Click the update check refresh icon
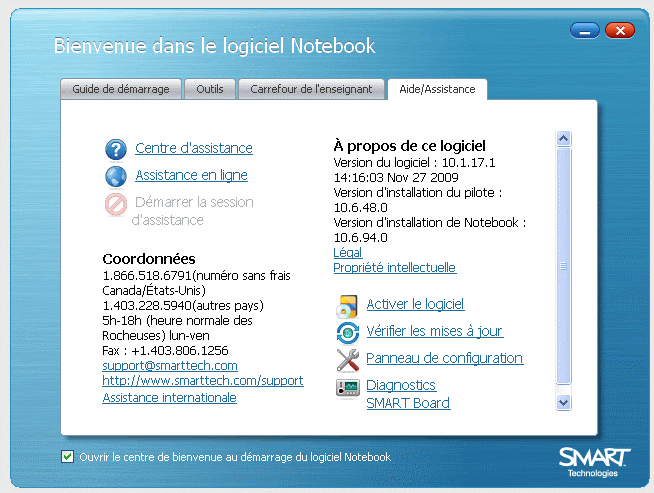The image size is (654, 493). 347,333
